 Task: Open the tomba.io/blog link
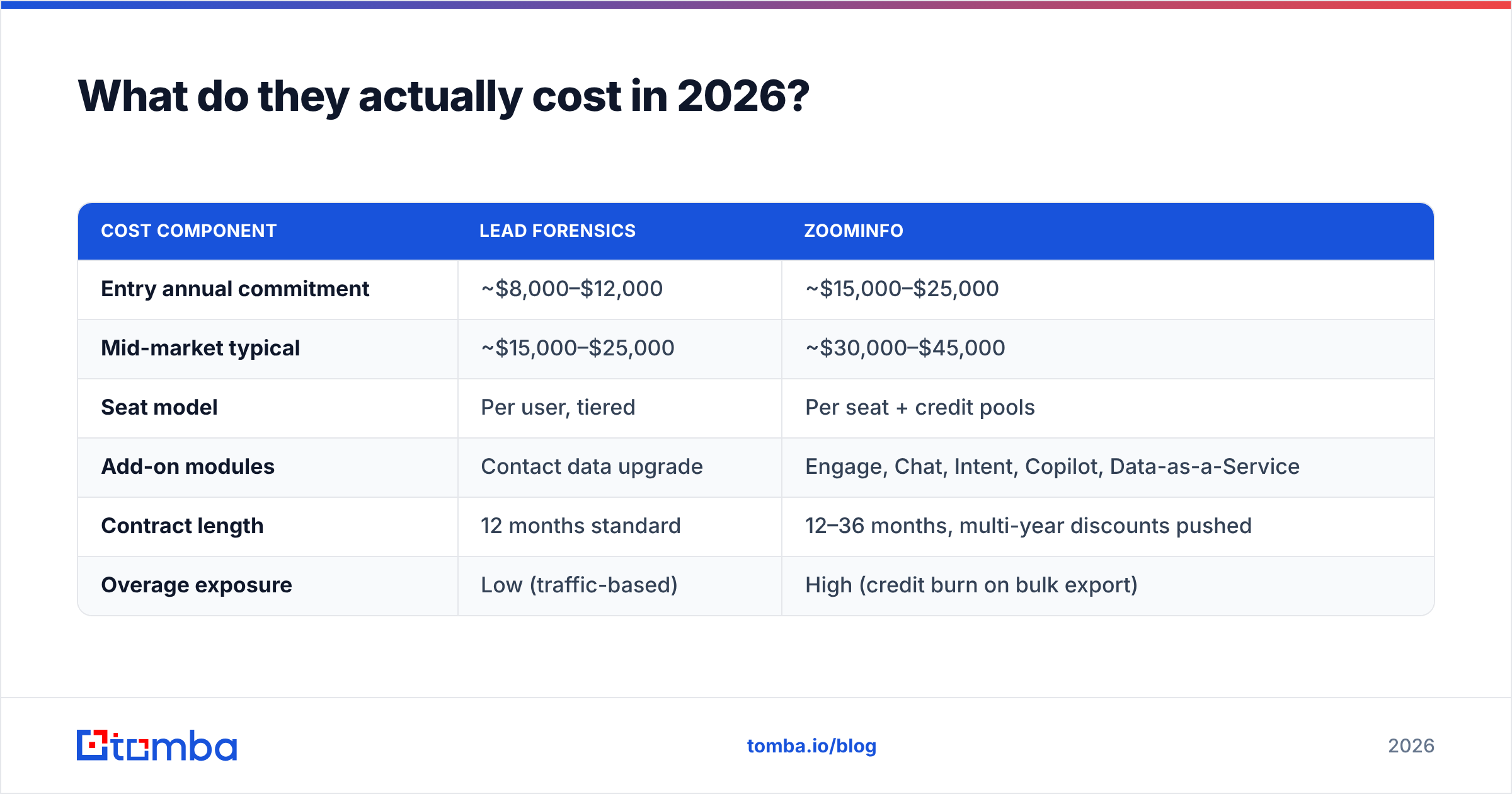(x=811, y=746)
